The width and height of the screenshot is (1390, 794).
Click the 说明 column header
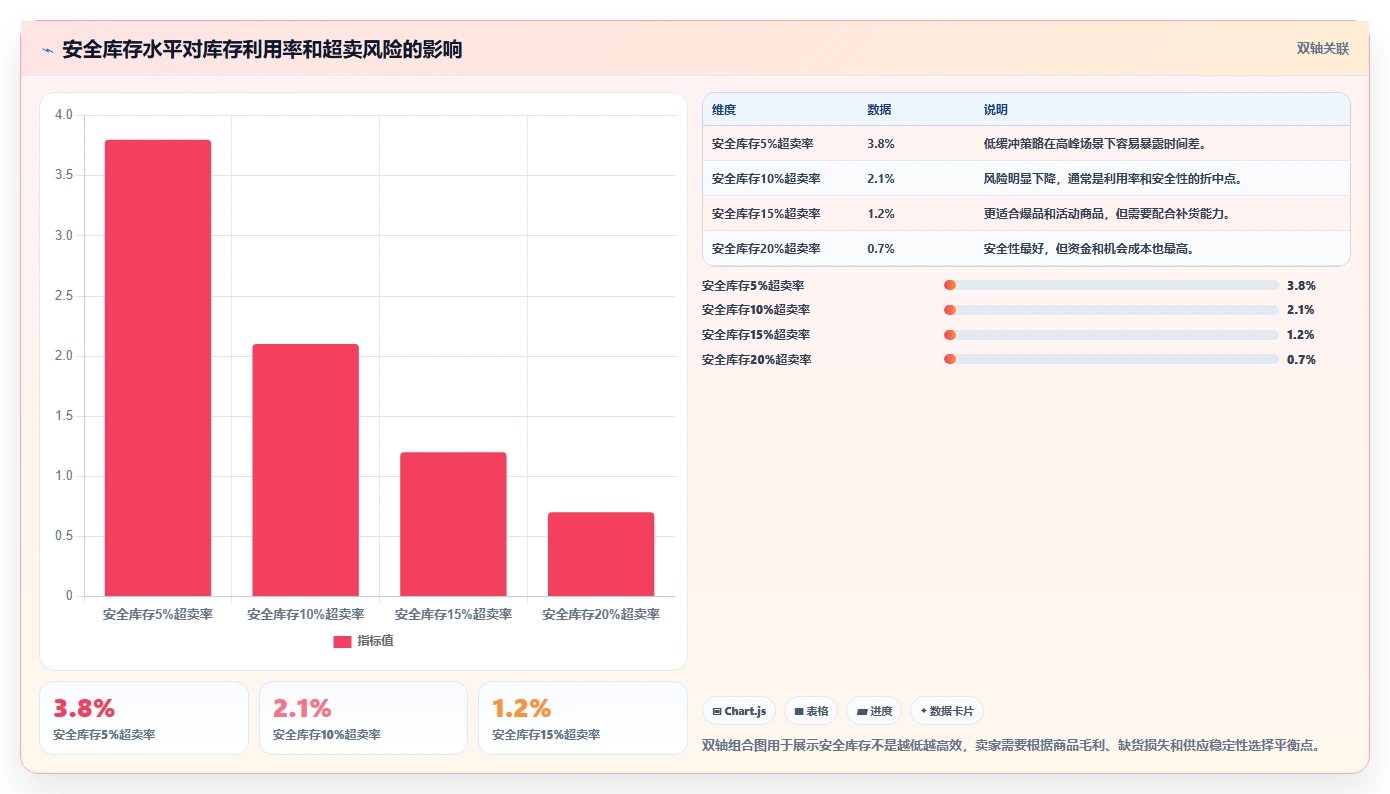pos(996,110)
